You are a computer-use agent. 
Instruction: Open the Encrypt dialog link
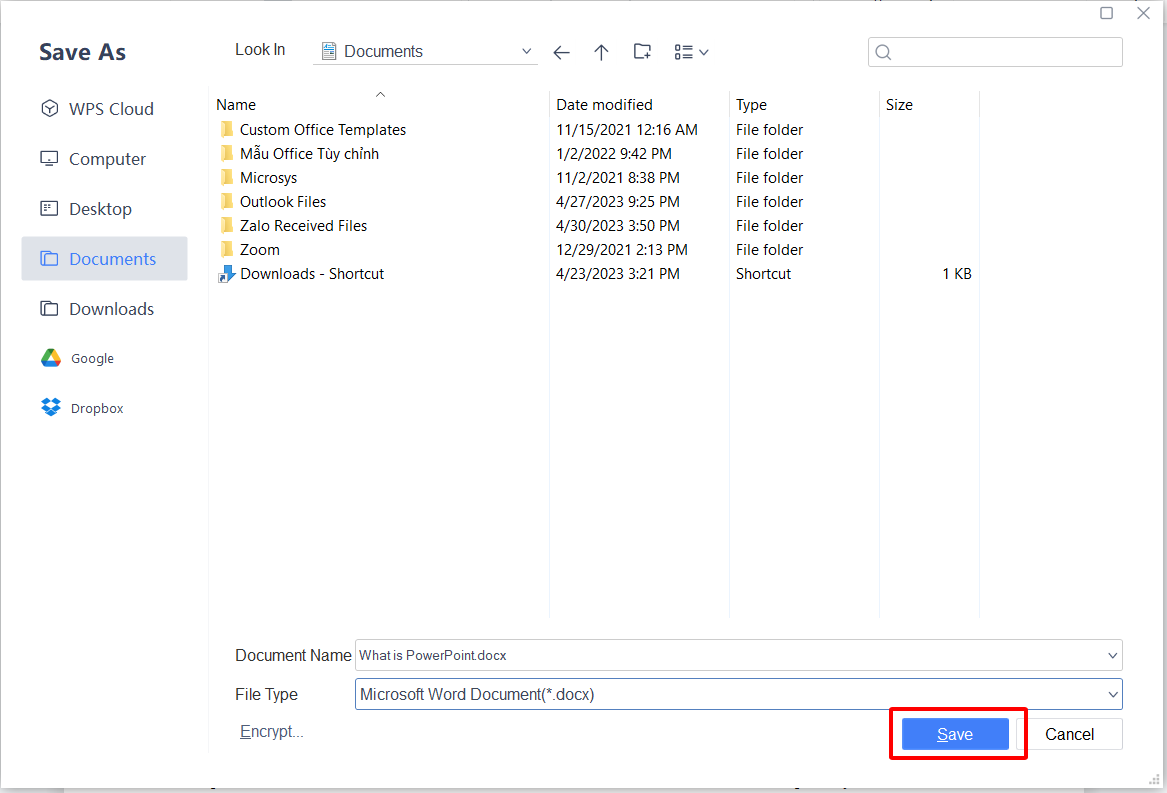click(x=271, y=731)
